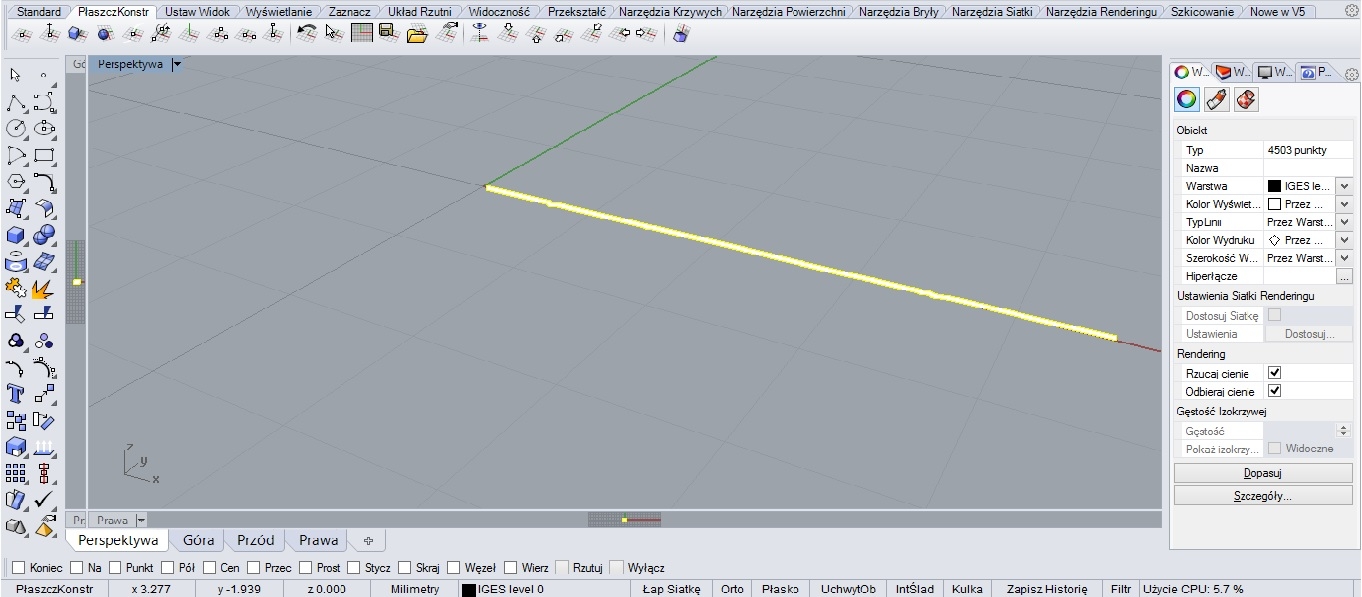Select the Fillet curves tool

(44, 182)
